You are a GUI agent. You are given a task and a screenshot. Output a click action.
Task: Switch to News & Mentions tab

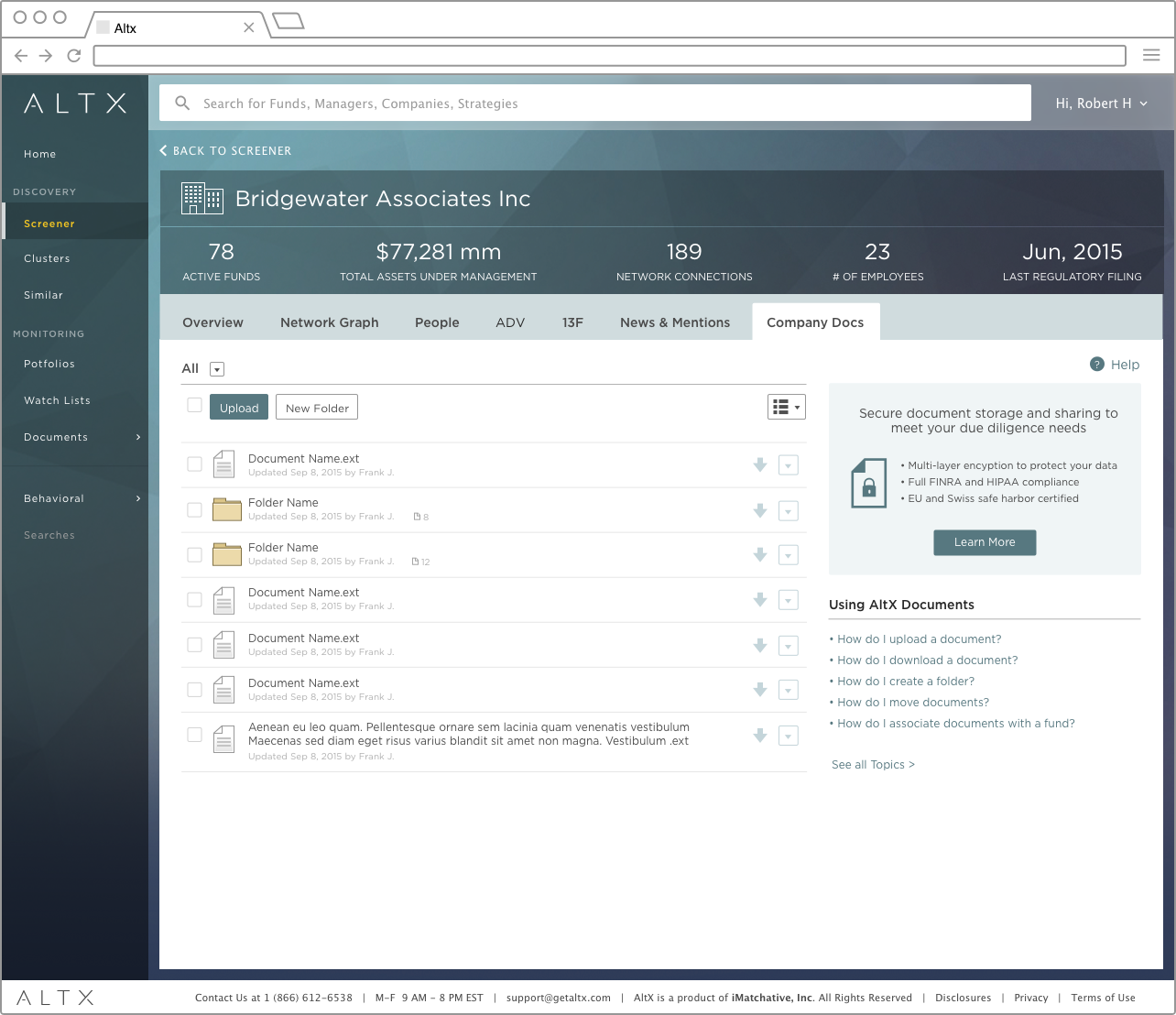(675, 322)
